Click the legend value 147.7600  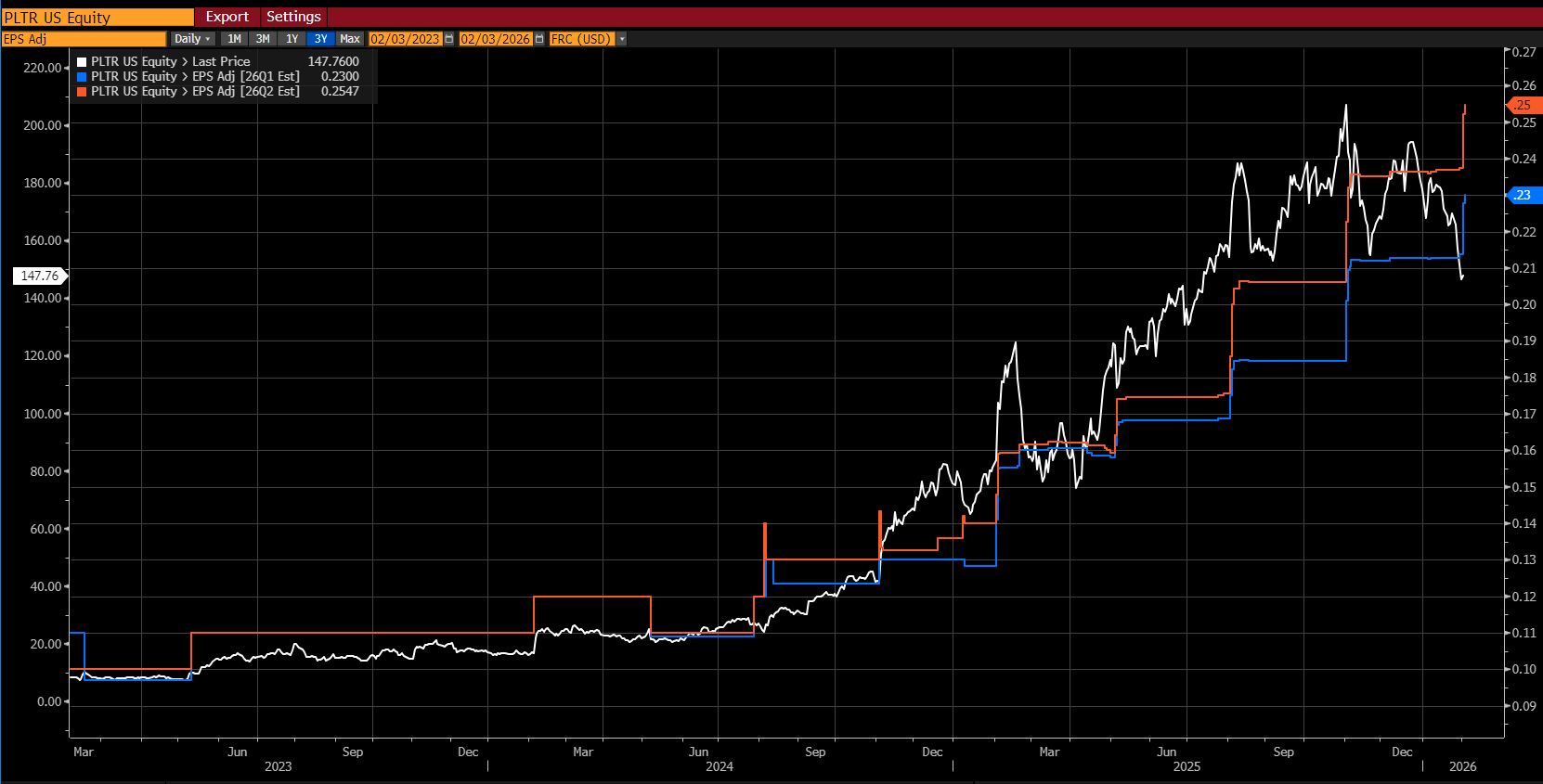(333, 62)
